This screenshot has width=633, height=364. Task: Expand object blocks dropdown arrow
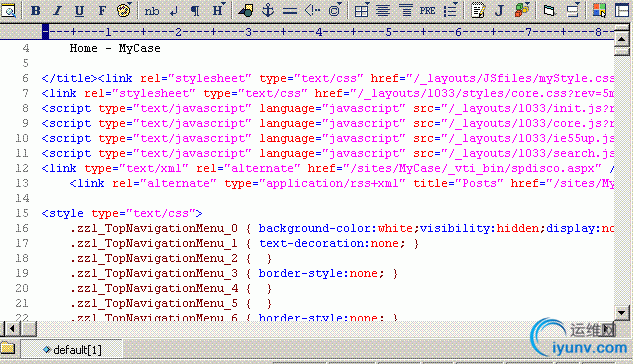click(528, 4)
